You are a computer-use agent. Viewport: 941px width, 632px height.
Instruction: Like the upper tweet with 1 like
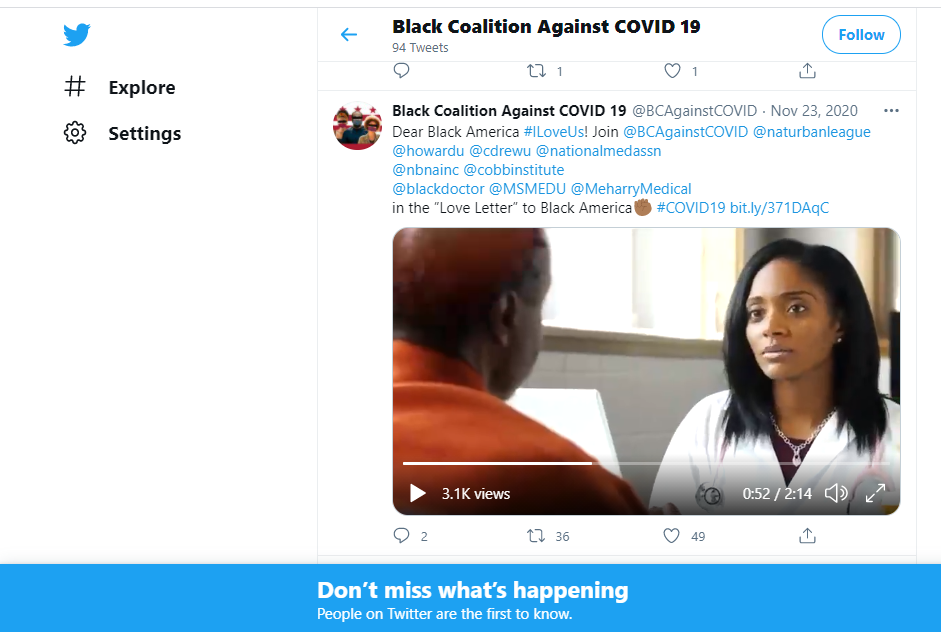672,71
